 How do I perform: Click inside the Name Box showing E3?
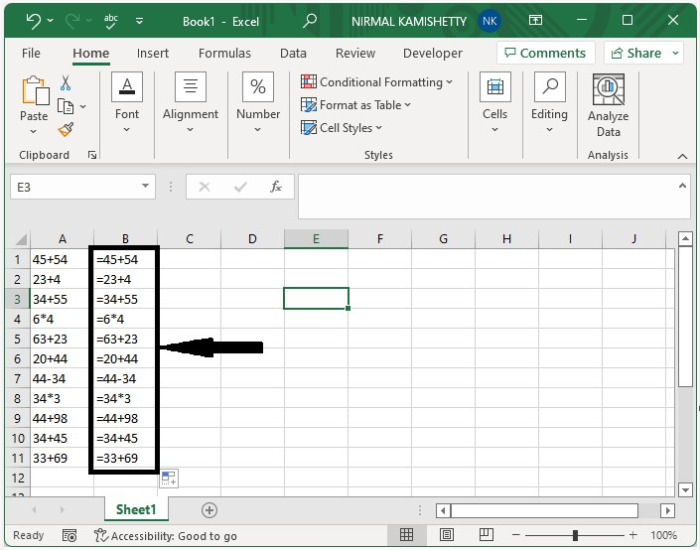click(74, 187)
